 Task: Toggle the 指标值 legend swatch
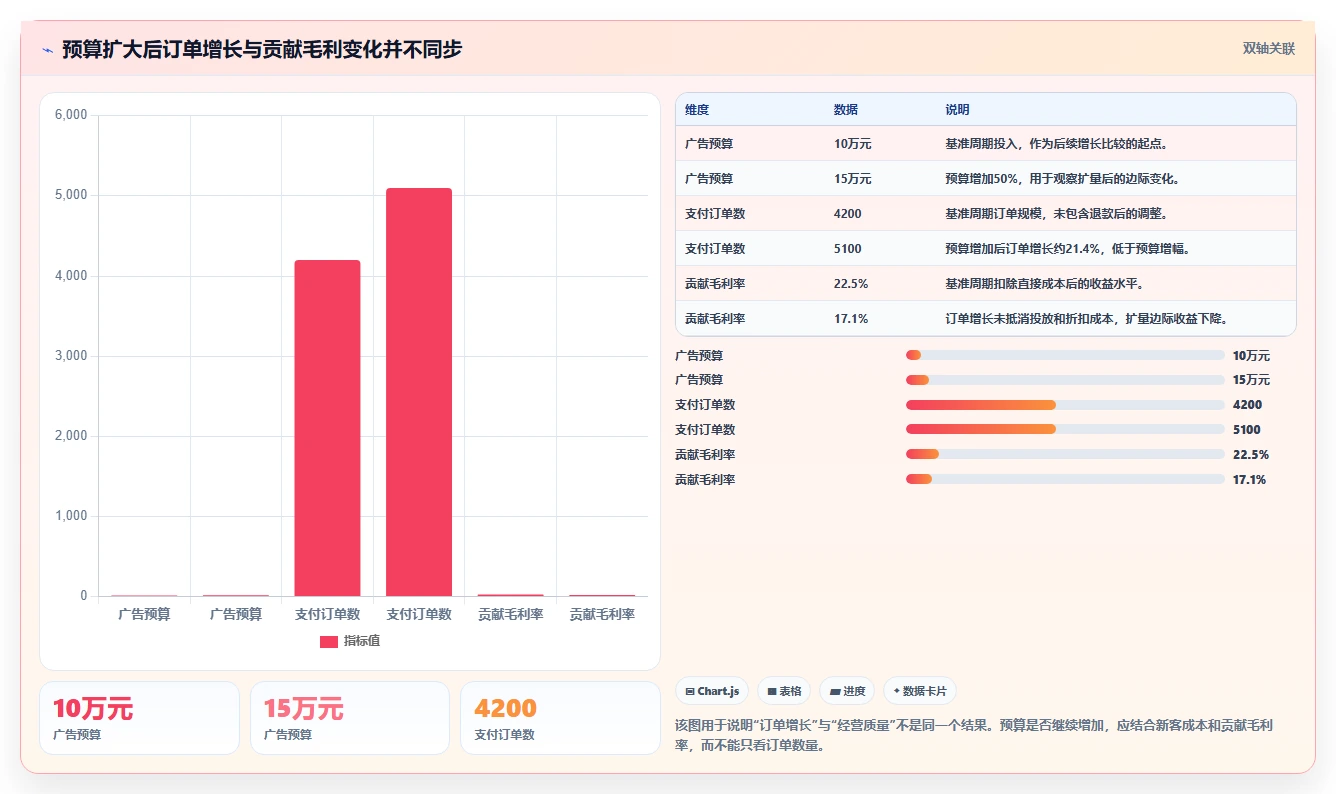[329, 641]
